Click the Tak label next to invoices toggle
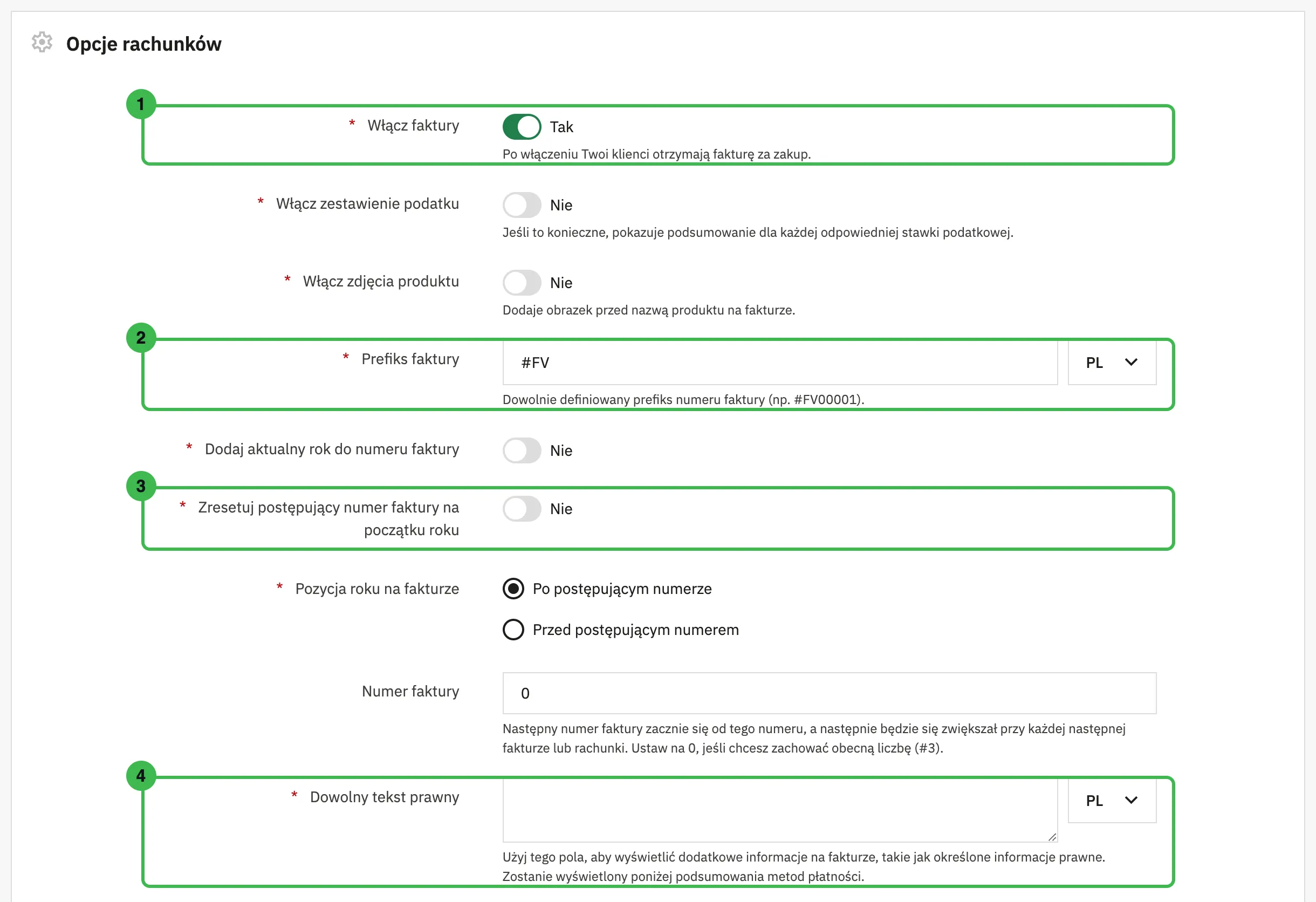Image resolution: width=1316 pixels, height=902 pixels. coord(562,127)
